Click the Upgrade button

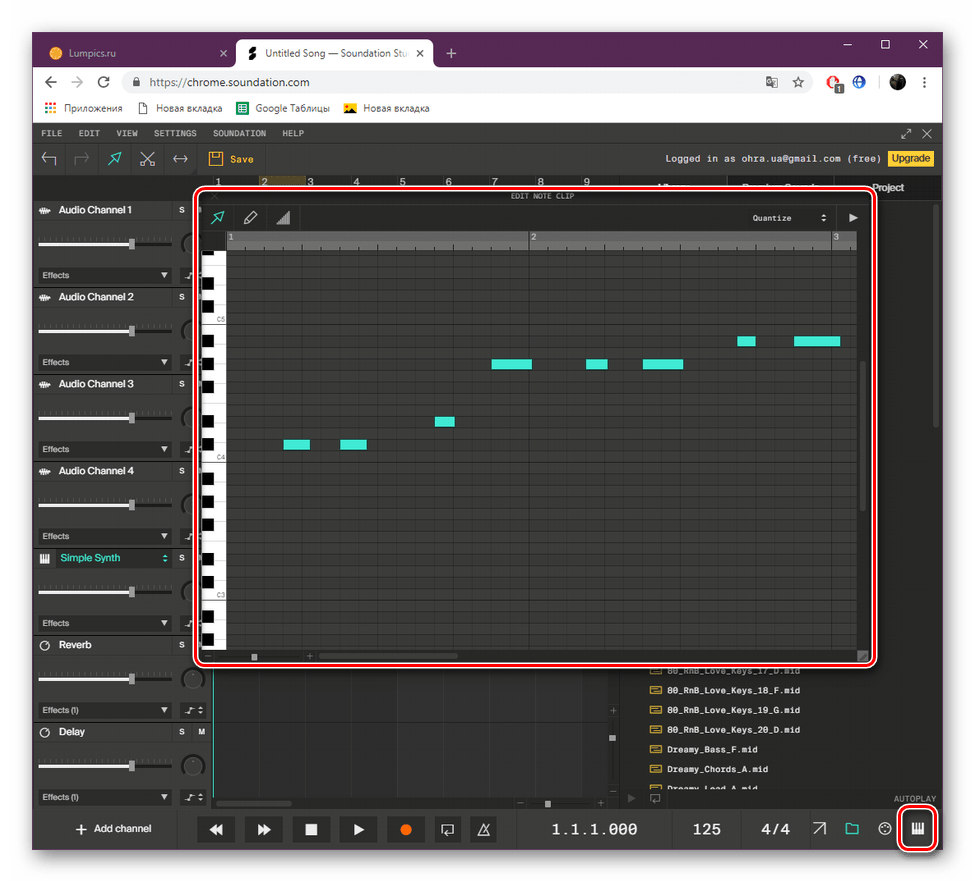point(910,158)
